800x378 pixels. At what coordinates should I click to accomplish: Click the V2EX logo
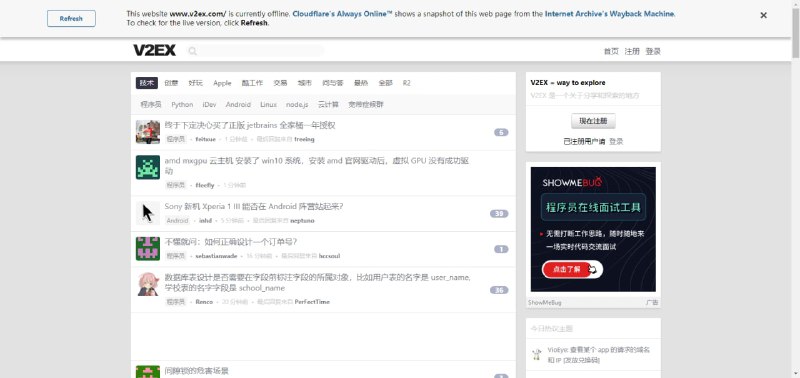(x=155, y=50)
